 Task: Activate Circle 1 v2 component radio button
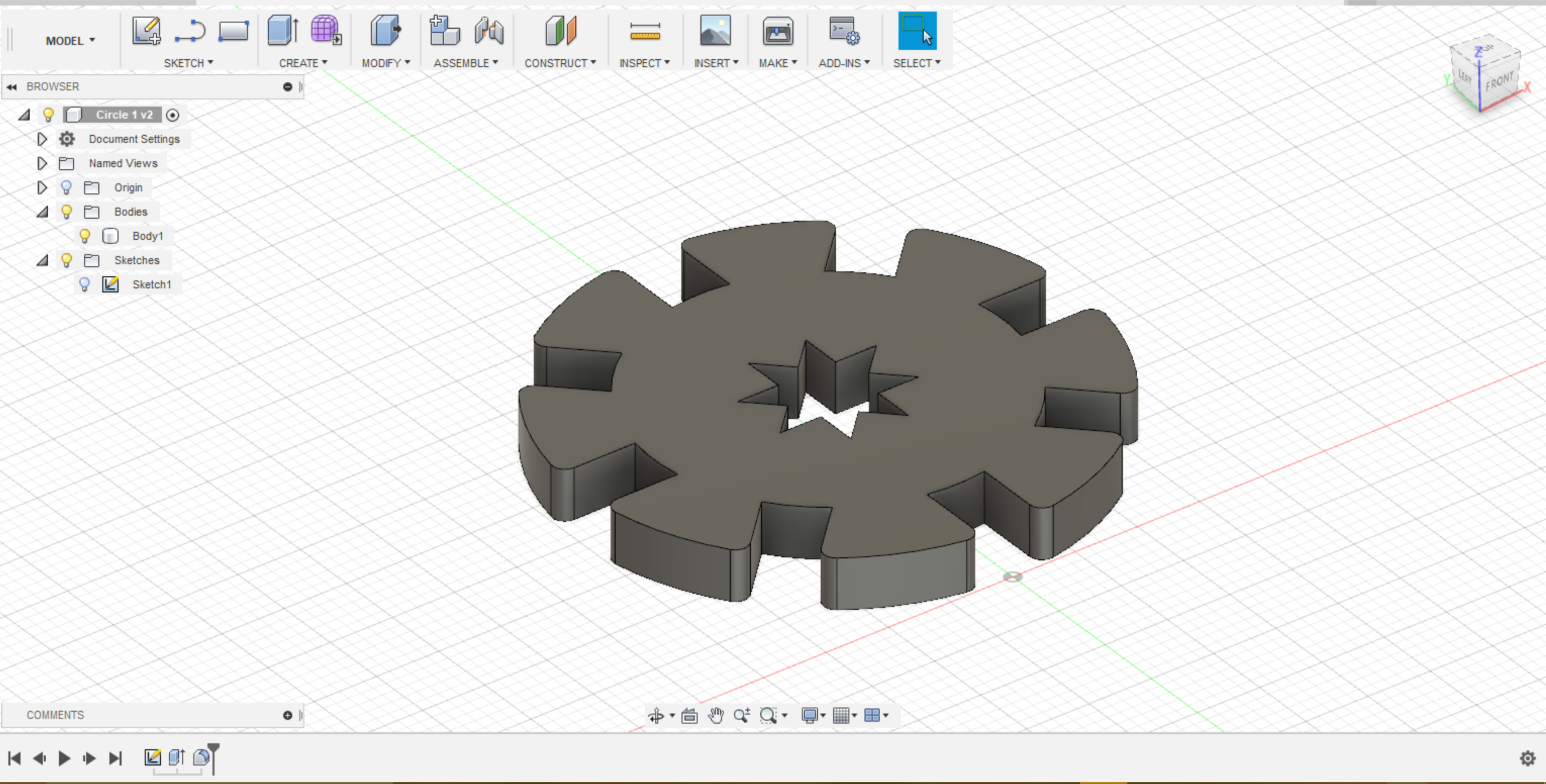pyautogui.click(x=172, y=115)
